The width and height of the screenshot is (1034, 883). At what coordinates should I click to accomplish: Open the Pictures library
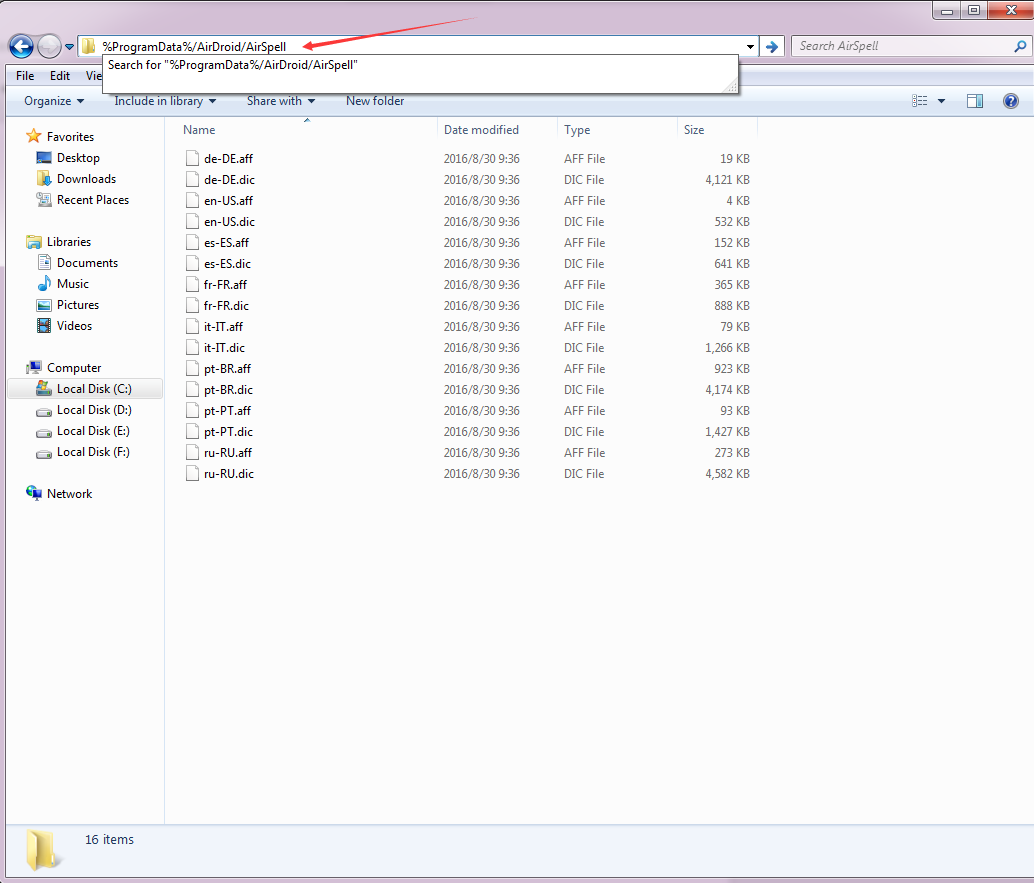tap(68, 305)
